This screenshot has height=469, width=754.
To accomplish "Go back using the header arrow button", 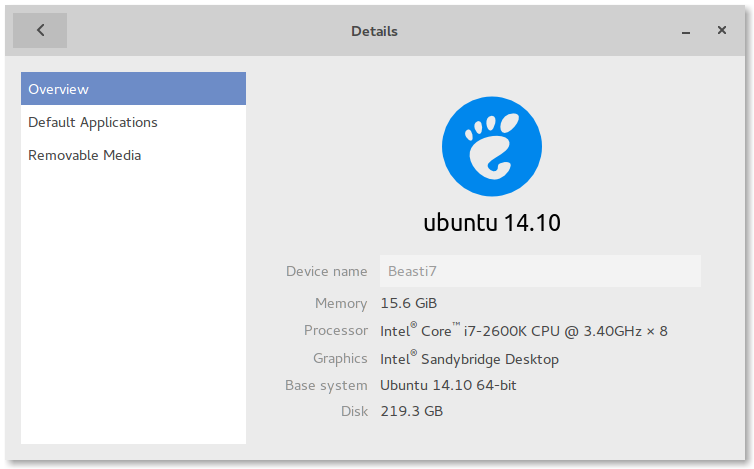I will [40, 30].
